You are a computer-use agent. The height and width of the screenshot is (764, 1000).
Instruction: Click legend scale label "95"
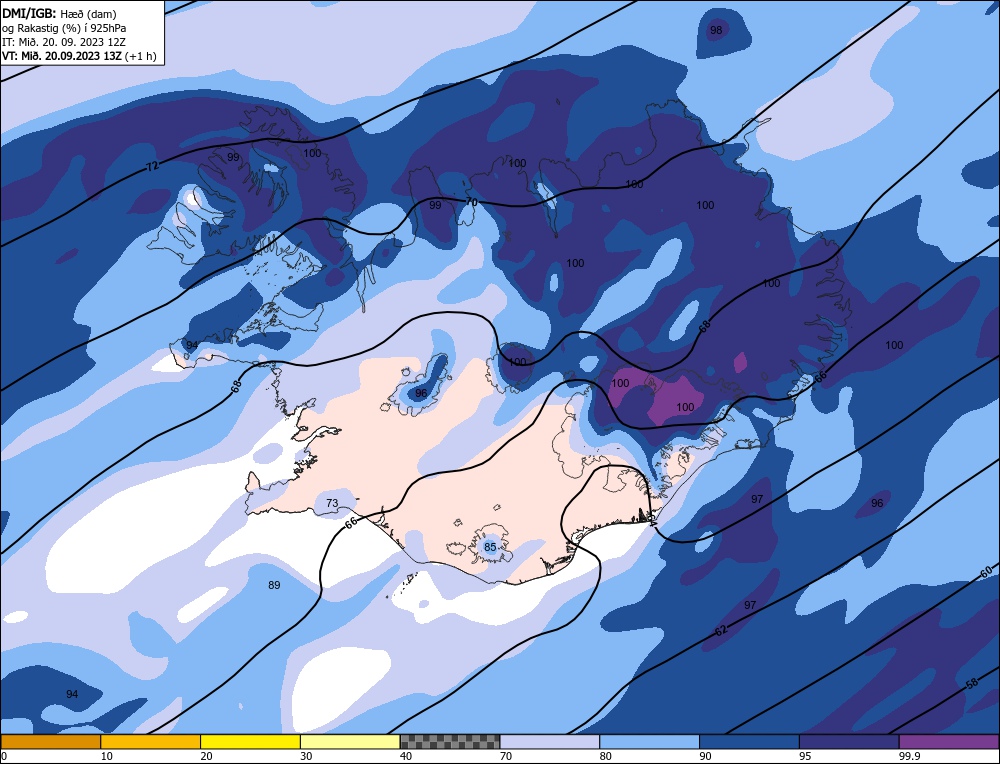click(x=805, y=756)
